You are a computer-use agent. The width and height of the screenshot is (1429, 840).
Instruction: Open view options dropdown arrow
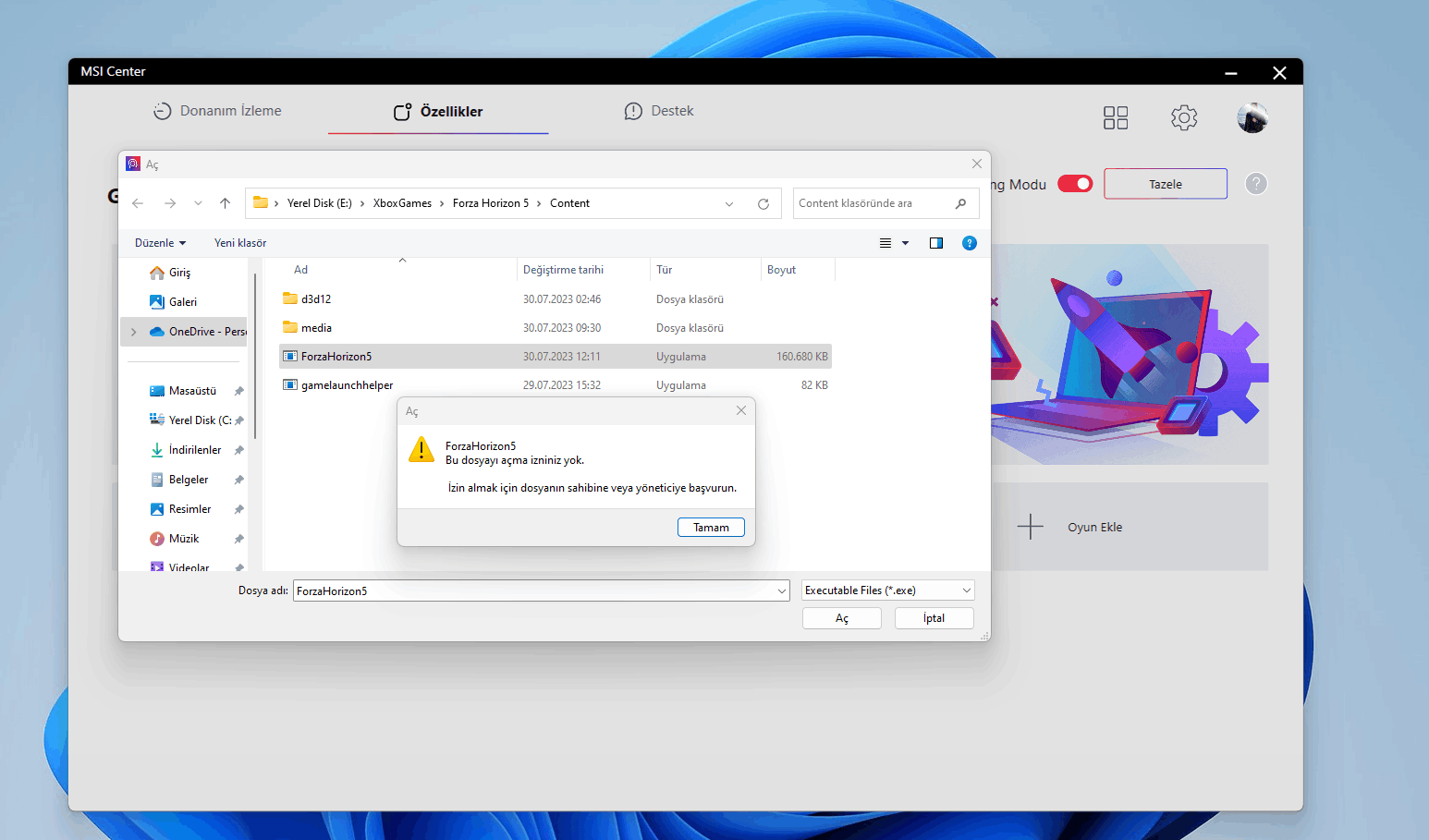[906, 243]
